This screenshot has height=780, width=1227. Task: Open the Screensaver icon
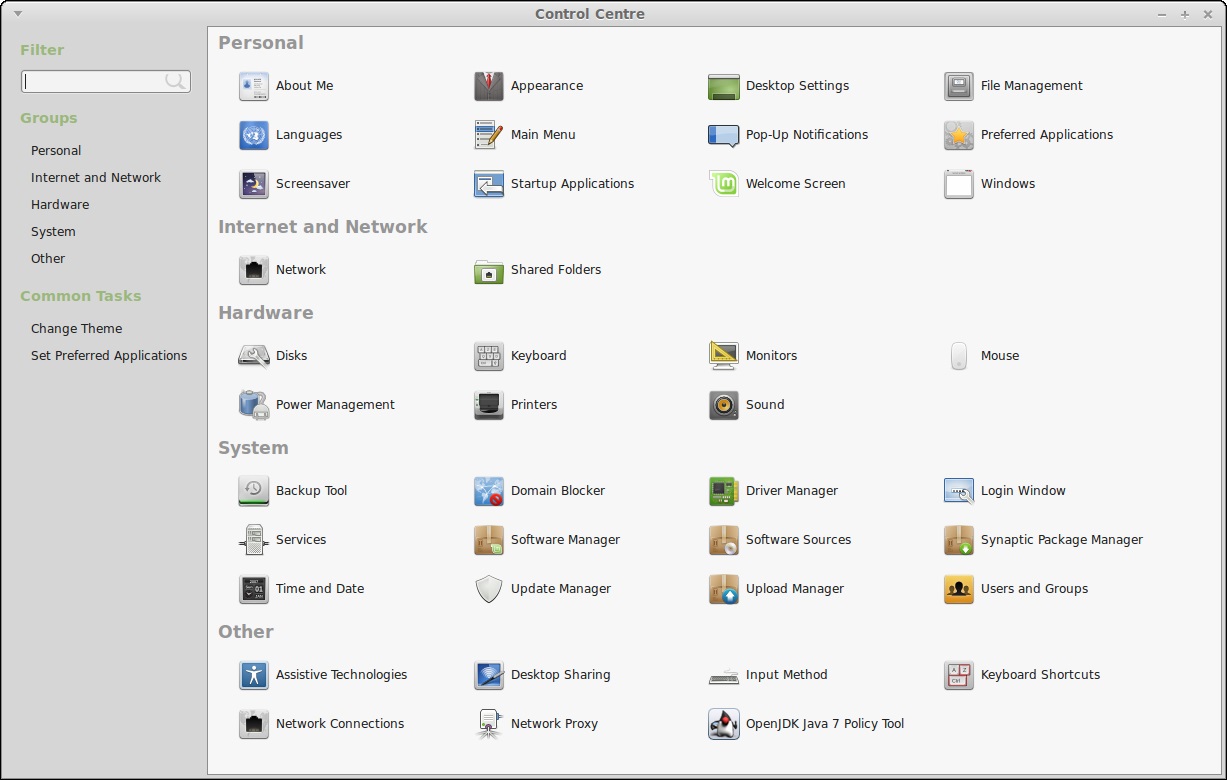coord(254,184)
